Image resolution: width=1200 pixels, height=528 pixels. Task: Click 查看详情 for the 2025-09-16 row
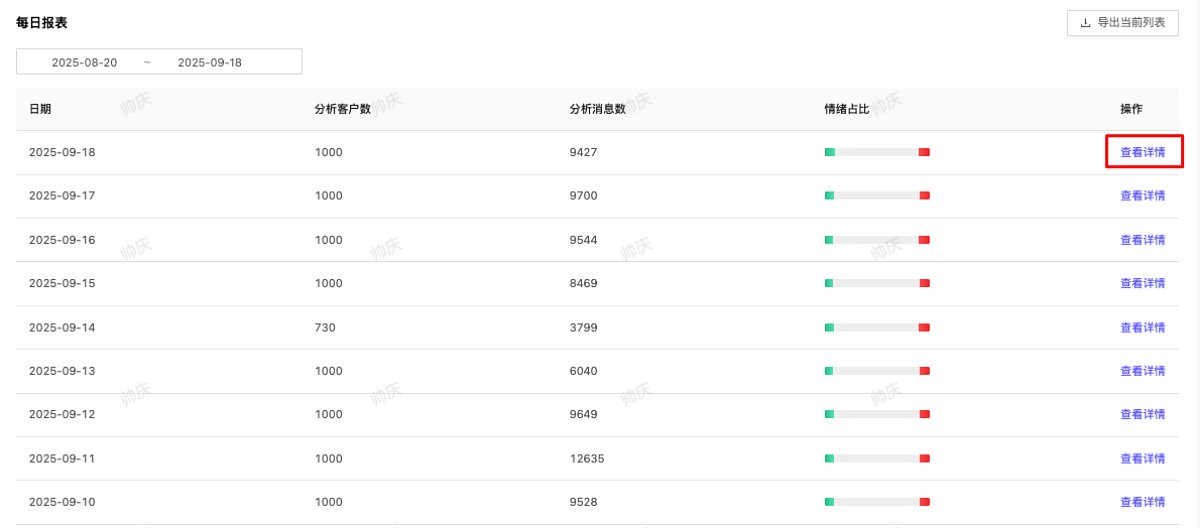[x=1142, y=240]
